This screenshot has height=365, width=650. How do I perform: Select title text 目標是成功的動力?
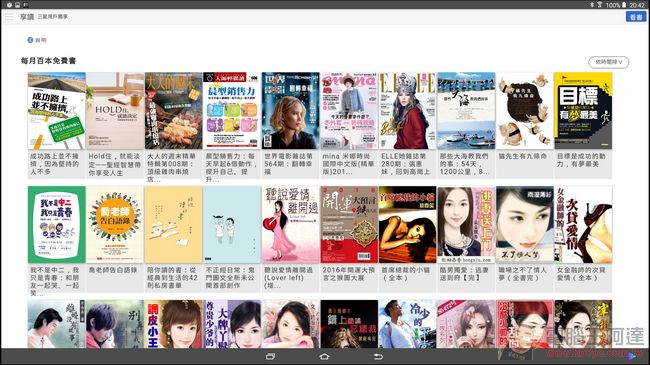point(581,160)
